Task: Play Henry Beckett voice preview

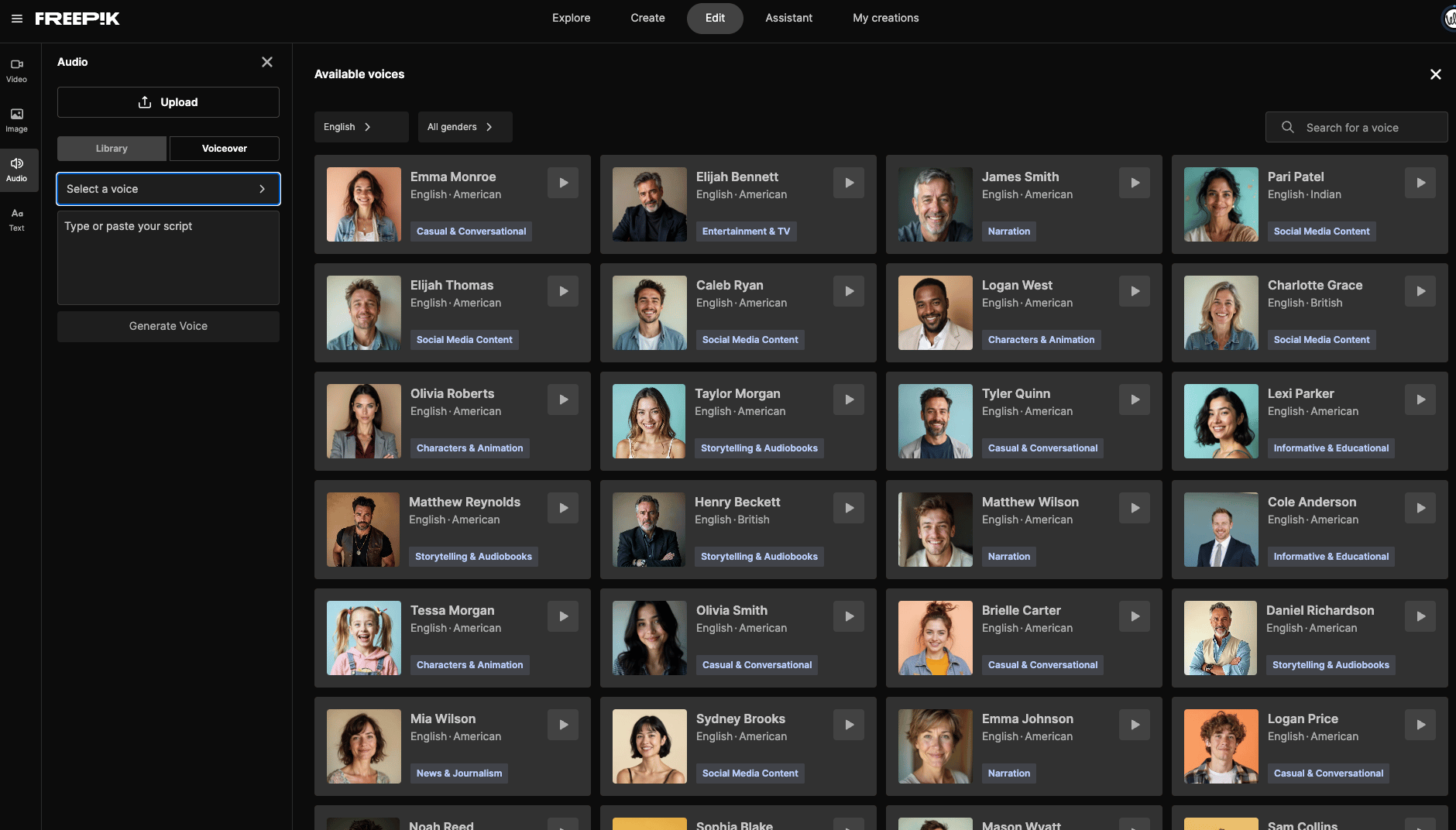Action: pos(850,508)
